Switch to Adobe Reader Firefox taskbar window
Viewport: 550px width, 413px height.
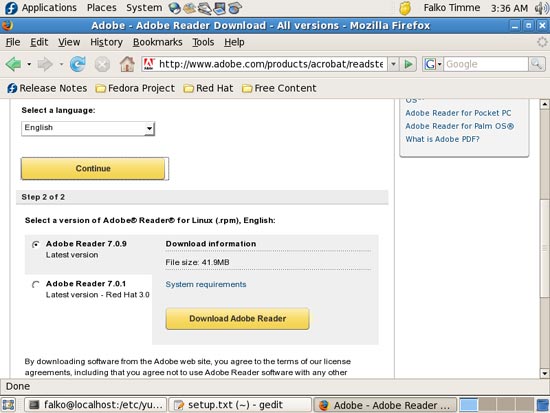385,405
